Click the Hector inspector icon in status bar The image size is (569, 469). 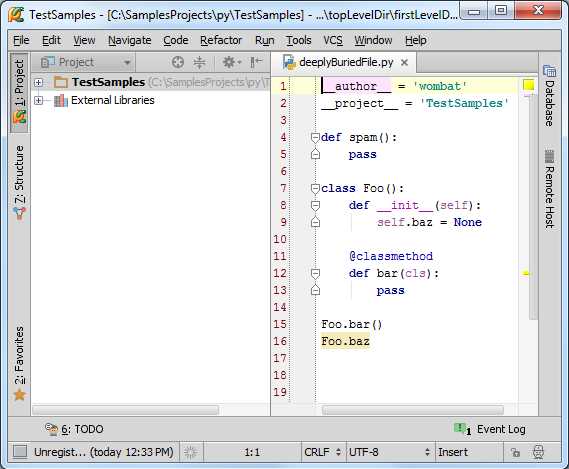[538, 452]
